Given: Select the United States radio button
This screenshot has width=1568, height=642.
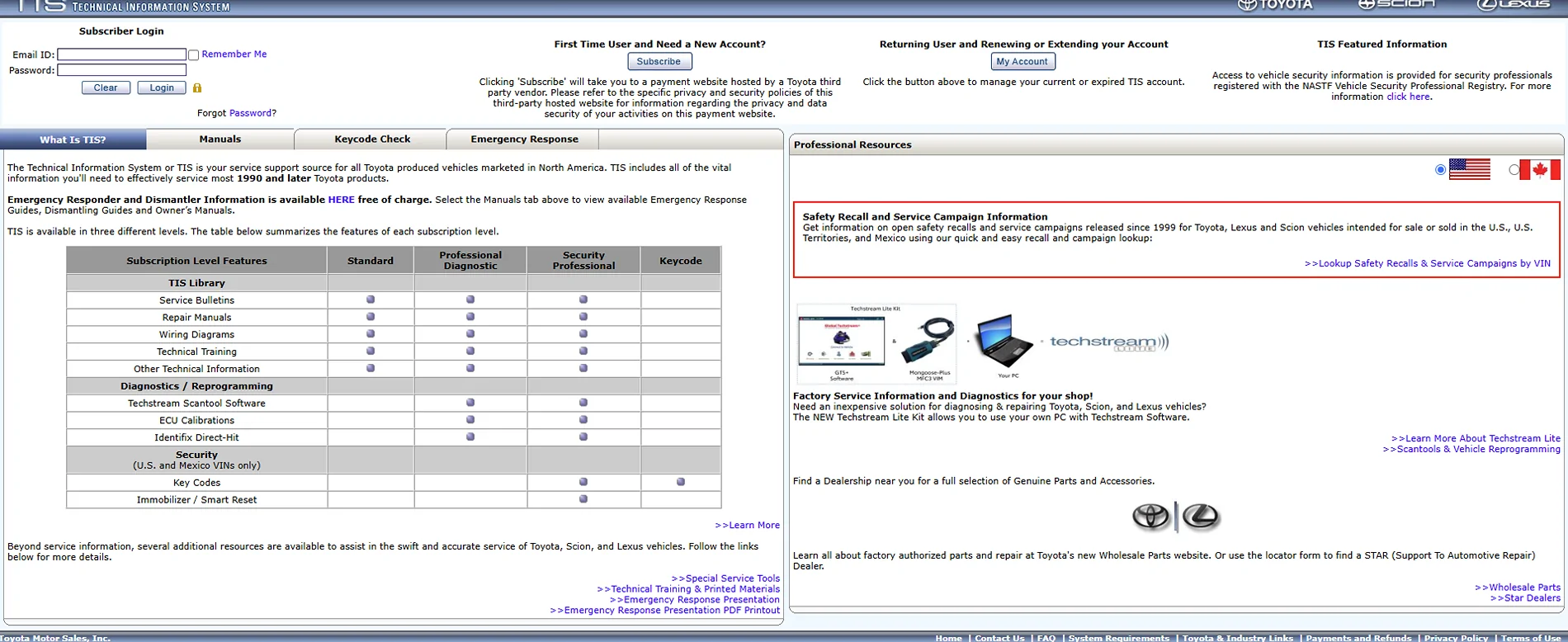Looking at the screenshot, I should pos(1440,169).
